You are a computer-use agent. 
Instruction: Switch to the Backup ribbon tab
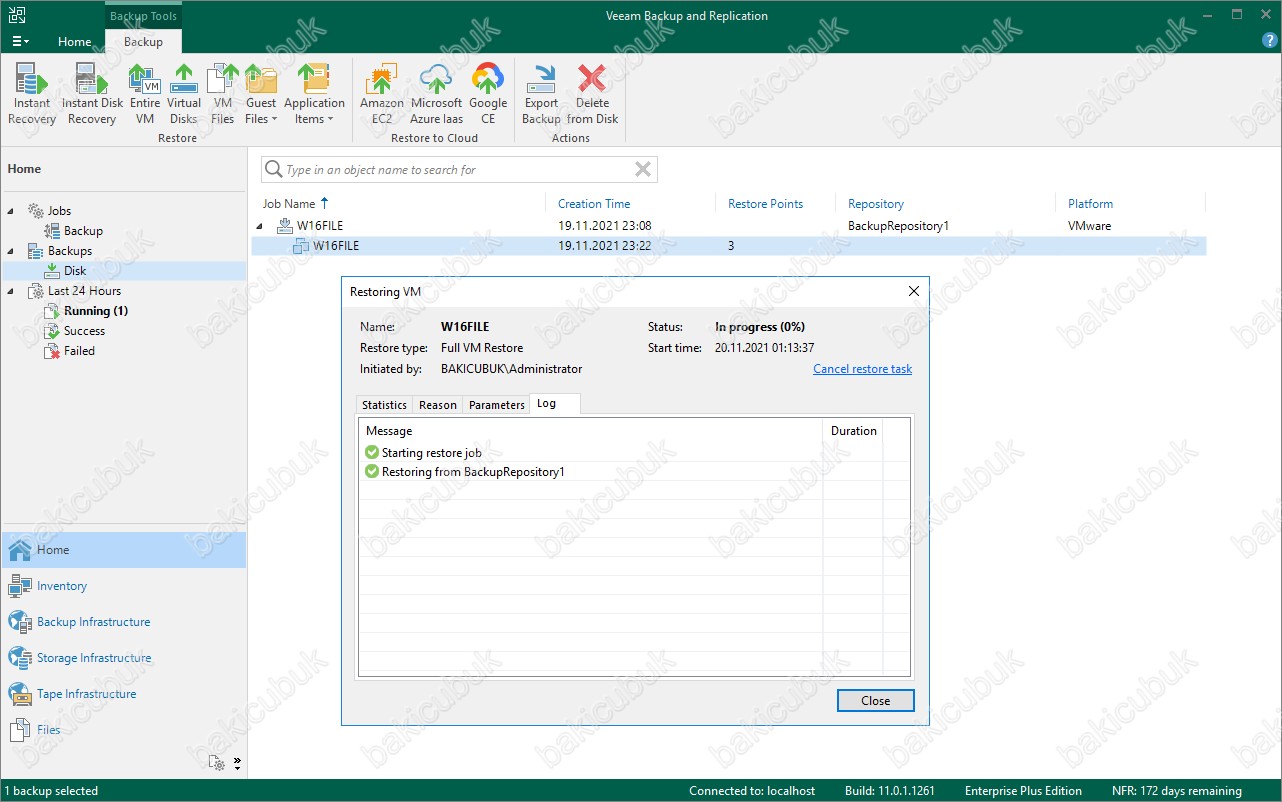143,42
